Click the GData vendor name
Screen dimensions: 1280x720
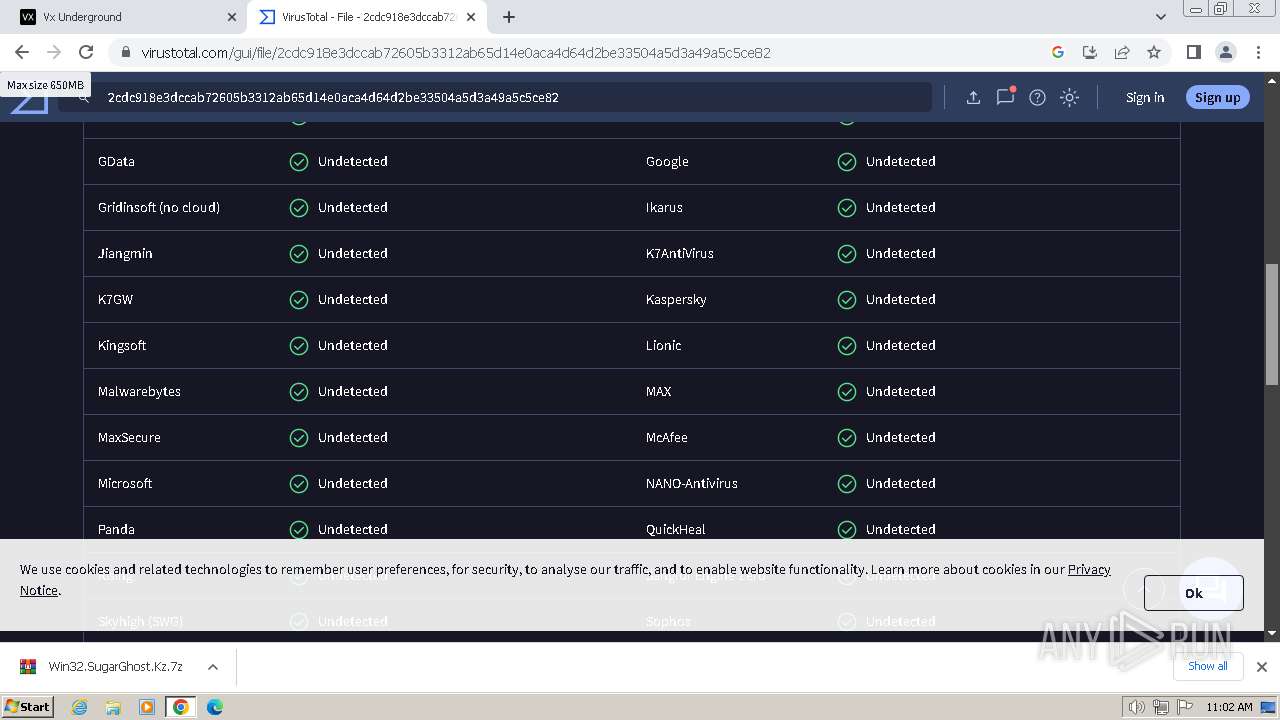coord(116,161)
